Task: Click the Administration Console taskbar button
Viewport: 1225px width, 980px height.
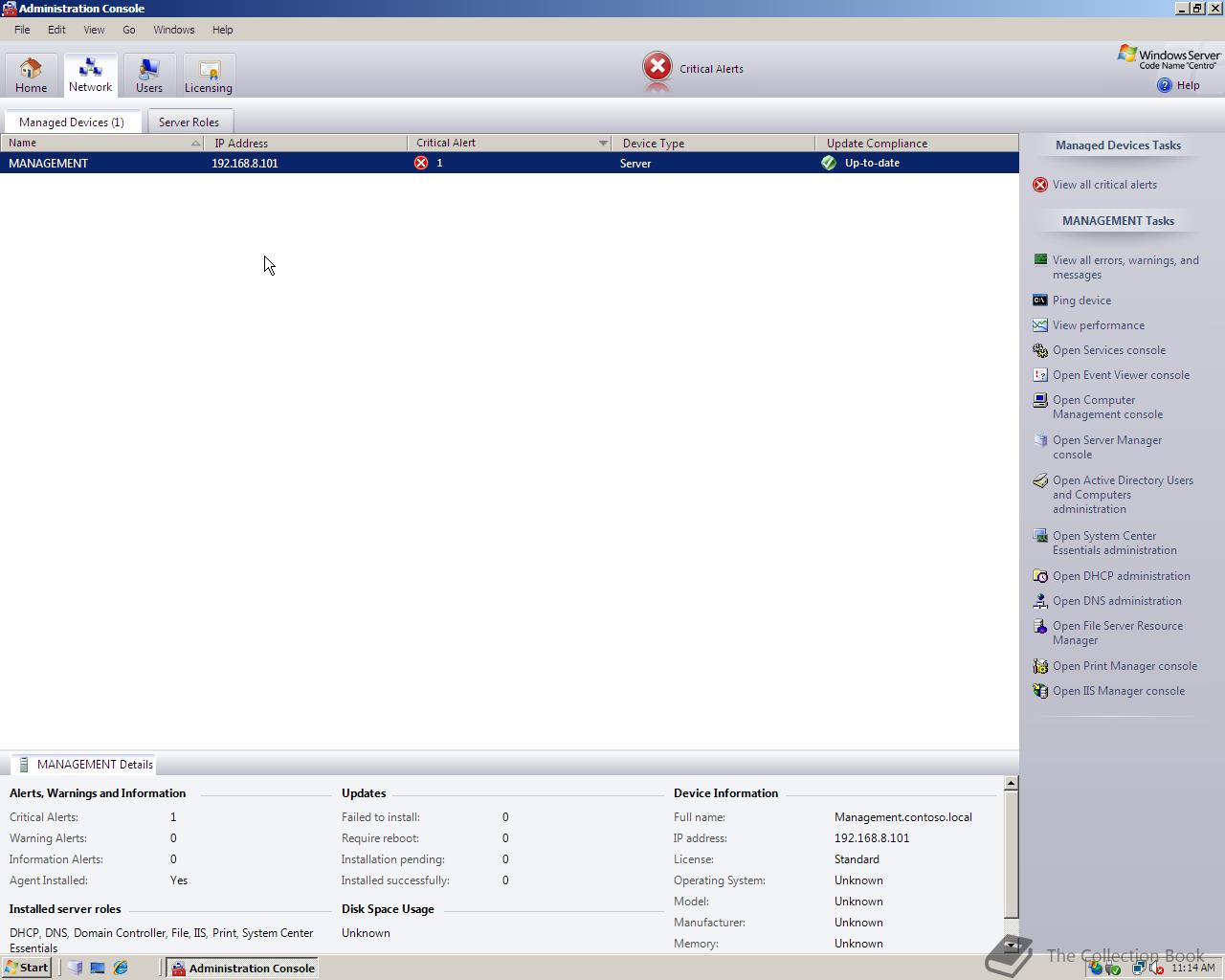Action: (x=243, y=968)
